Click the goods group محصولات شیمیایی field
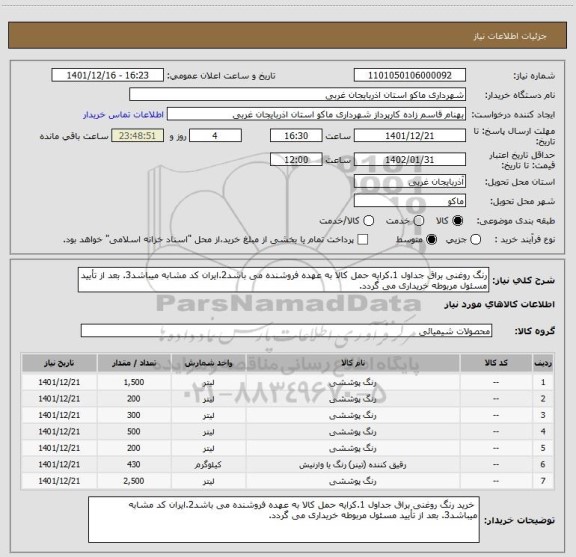 coord(286,331)
